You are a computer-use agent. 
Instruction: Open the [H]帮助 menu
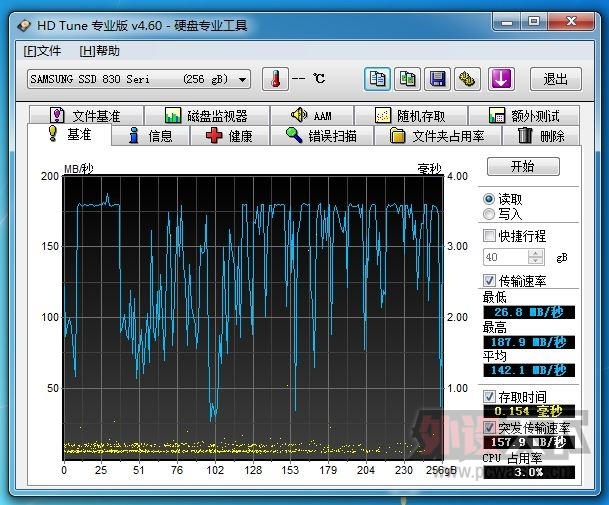(x=99, y=51)
